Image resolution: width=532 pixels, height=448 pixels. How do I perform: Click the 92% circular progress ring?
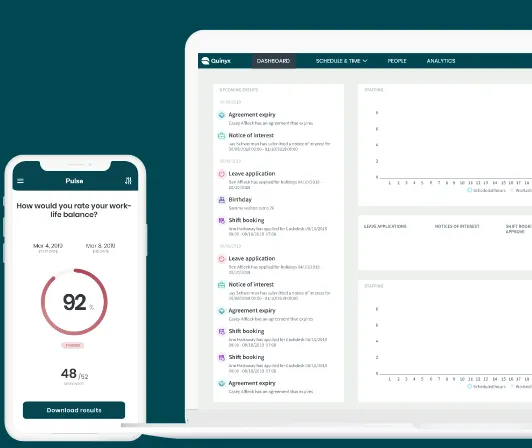coord(74,302)
